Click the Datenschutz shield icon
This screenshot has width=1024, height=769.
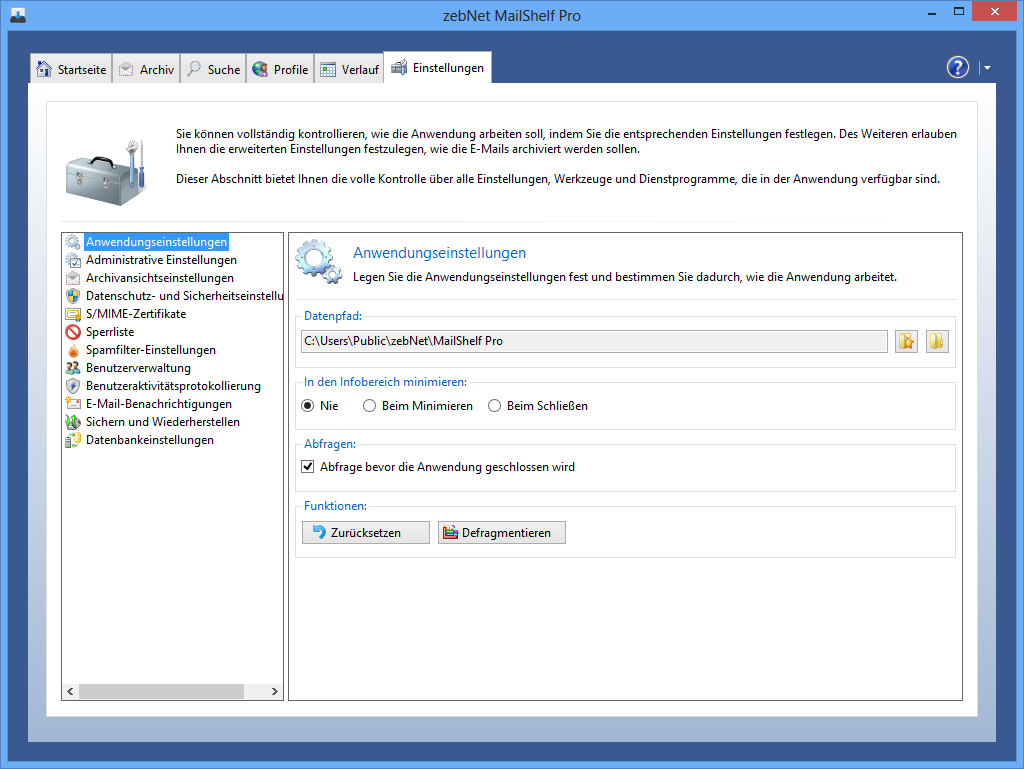pos(73,296)
